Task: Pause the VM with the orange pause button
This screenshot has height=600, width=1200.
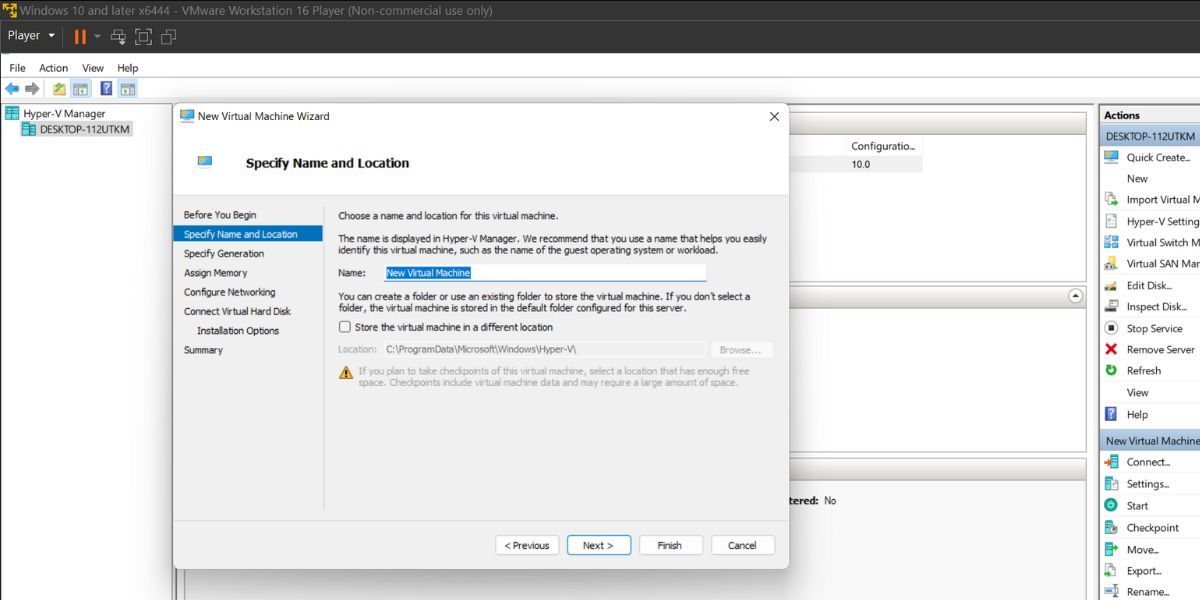Action: tap(80, 37)
